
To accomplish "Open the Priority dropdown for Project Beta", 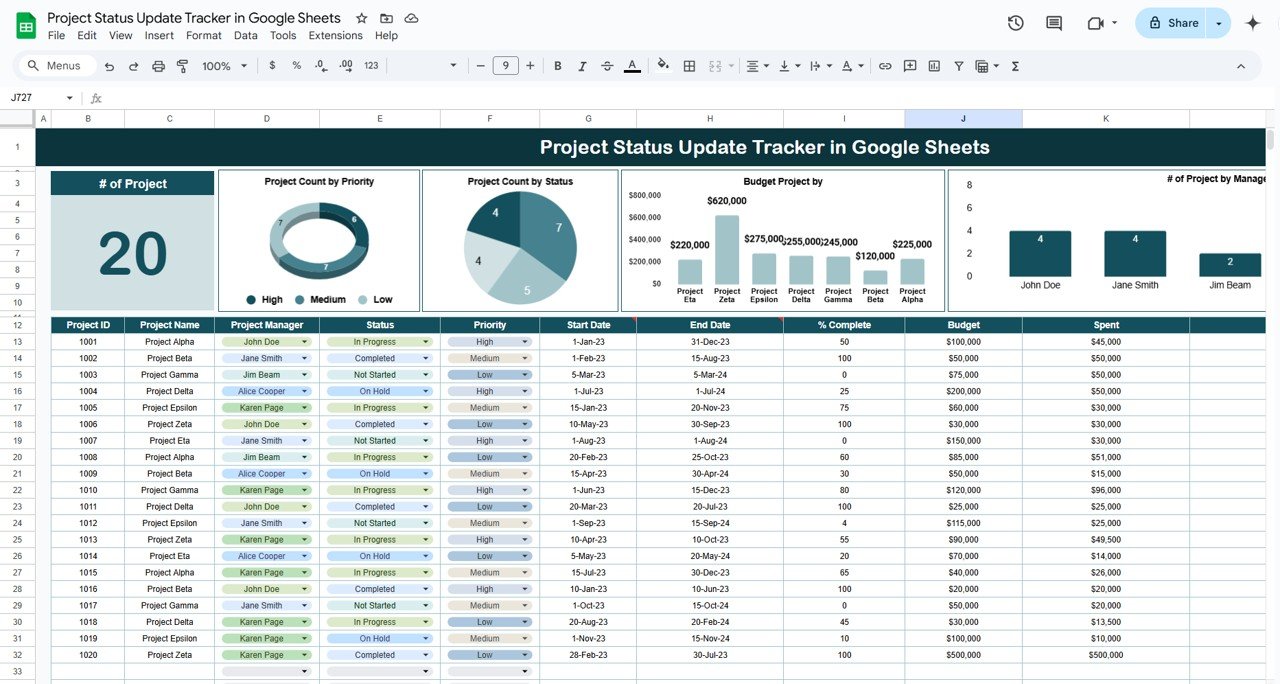I will click(x=525, y=358).
